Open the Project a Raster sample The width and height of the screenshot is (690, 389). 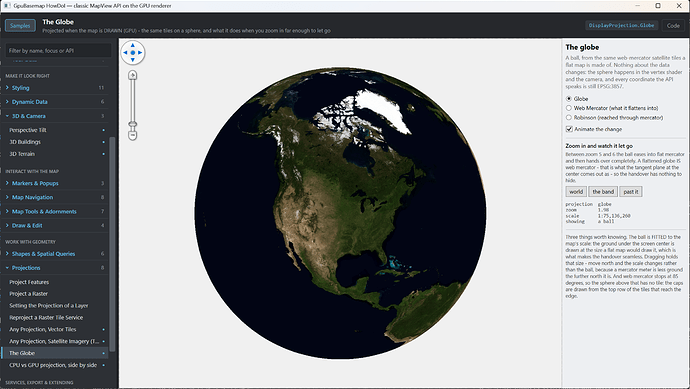(x=55, y=294)
